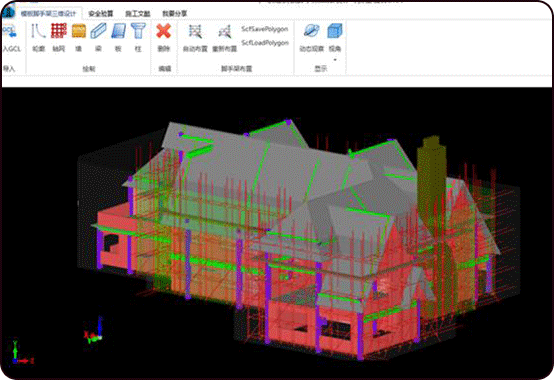Open the 施工文档 ribbon tab
Screen dimensions: 554x380
137,13
